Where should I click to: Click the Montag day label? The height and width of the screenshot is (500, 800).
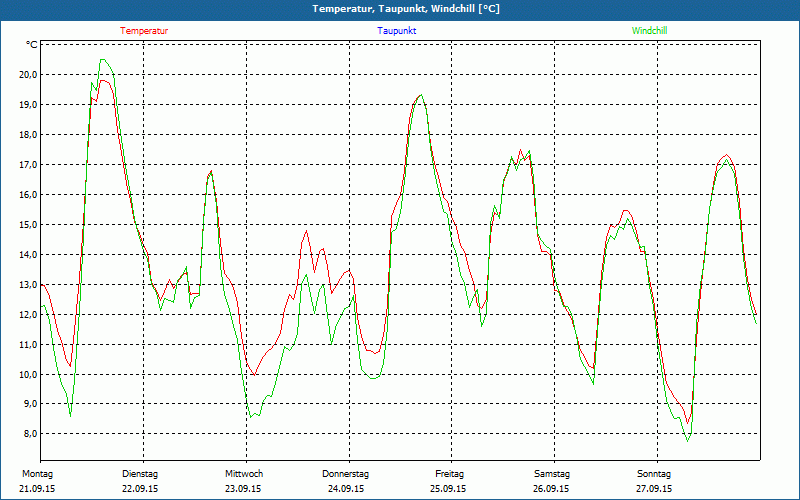(x=37, y=473)
